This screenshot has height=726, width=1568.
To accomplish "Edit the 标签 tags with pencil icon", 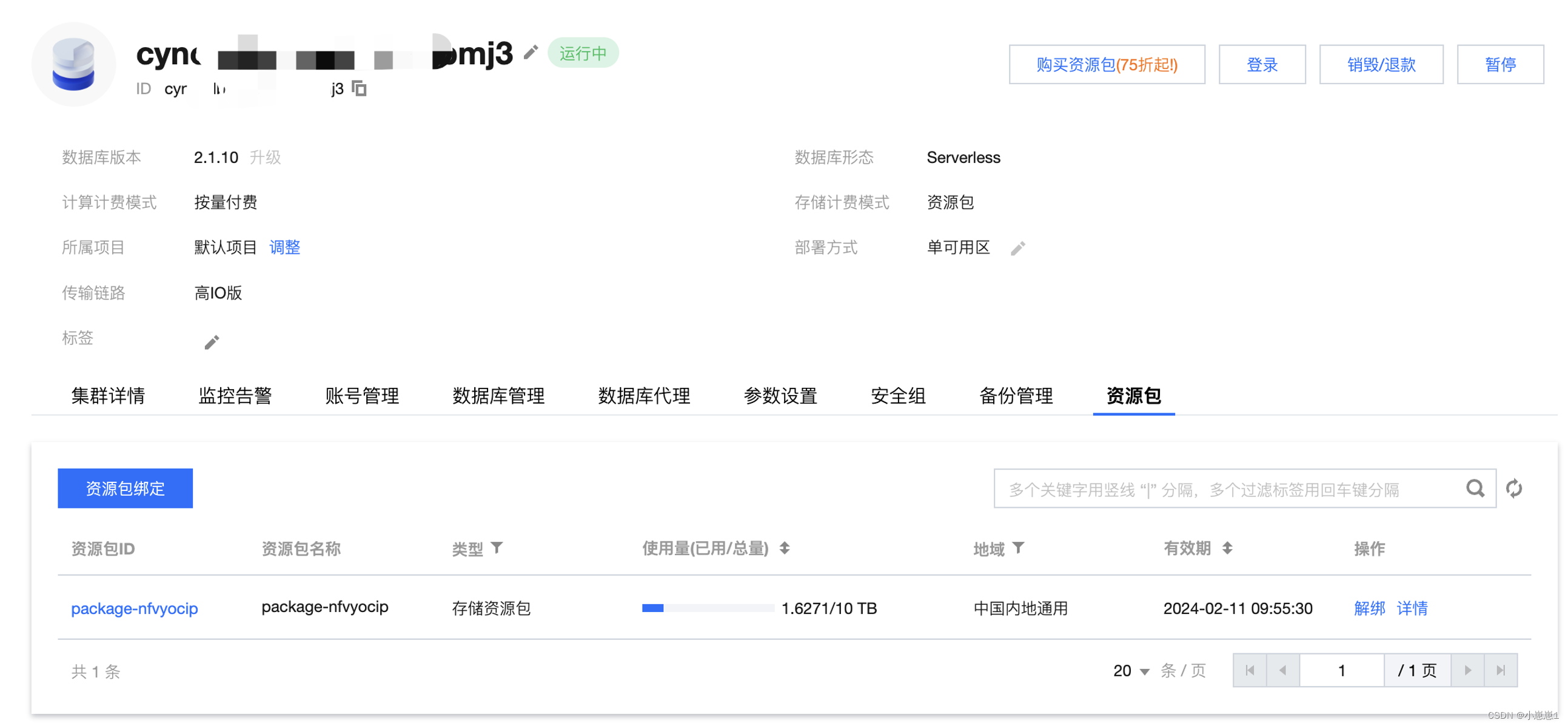I will [x=211, y=342].
